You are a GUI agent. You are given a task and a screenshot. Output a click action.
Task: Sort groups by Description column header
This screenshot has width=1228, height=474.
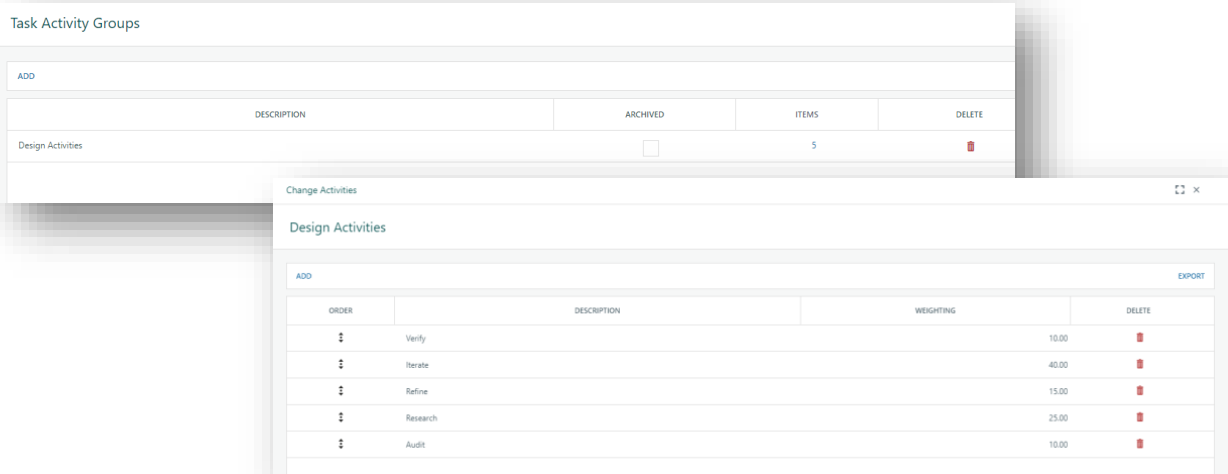click(280, 115)
